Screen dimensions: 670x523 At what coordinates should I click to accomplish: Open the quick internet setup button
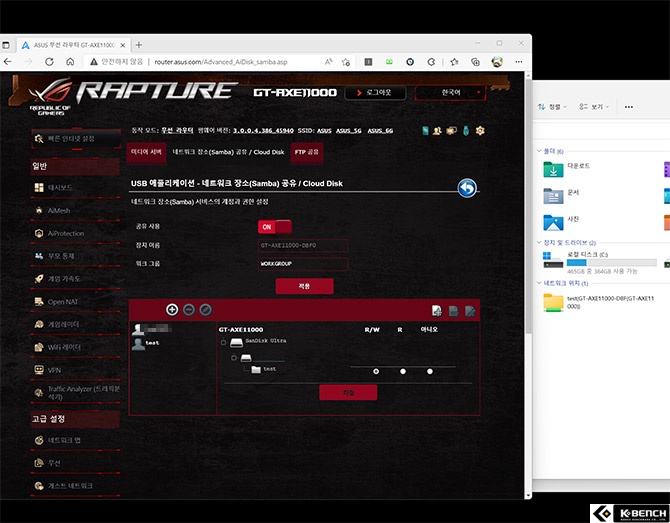point(76,139)
